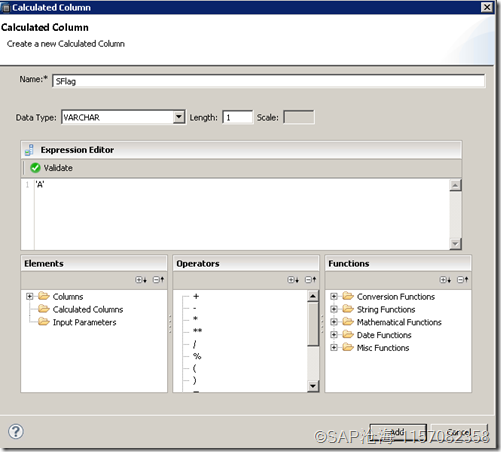Expand all in Elements panel
This screenshot has width=501, height=452.
tap(141, 280)
